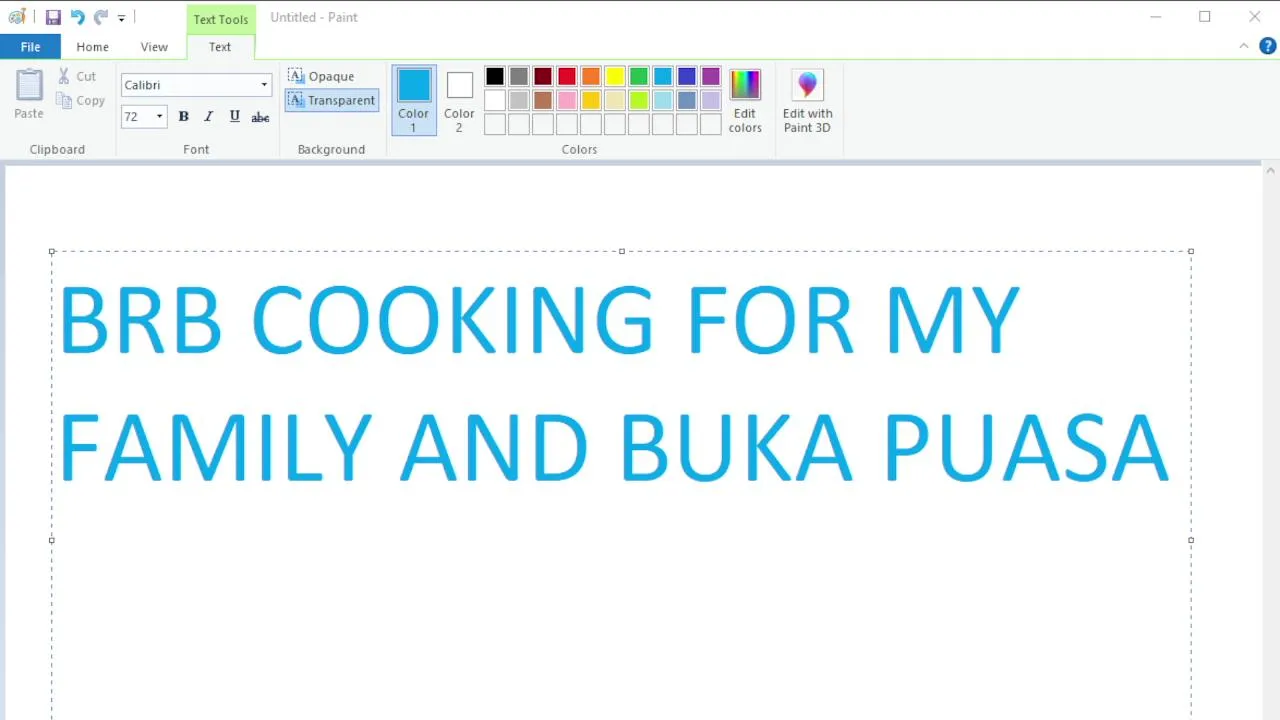Open the Customize Quick Access Toolbar arrow
Image resolution: width=1280 pixels, height=720 pixels.
coord(121,18)
